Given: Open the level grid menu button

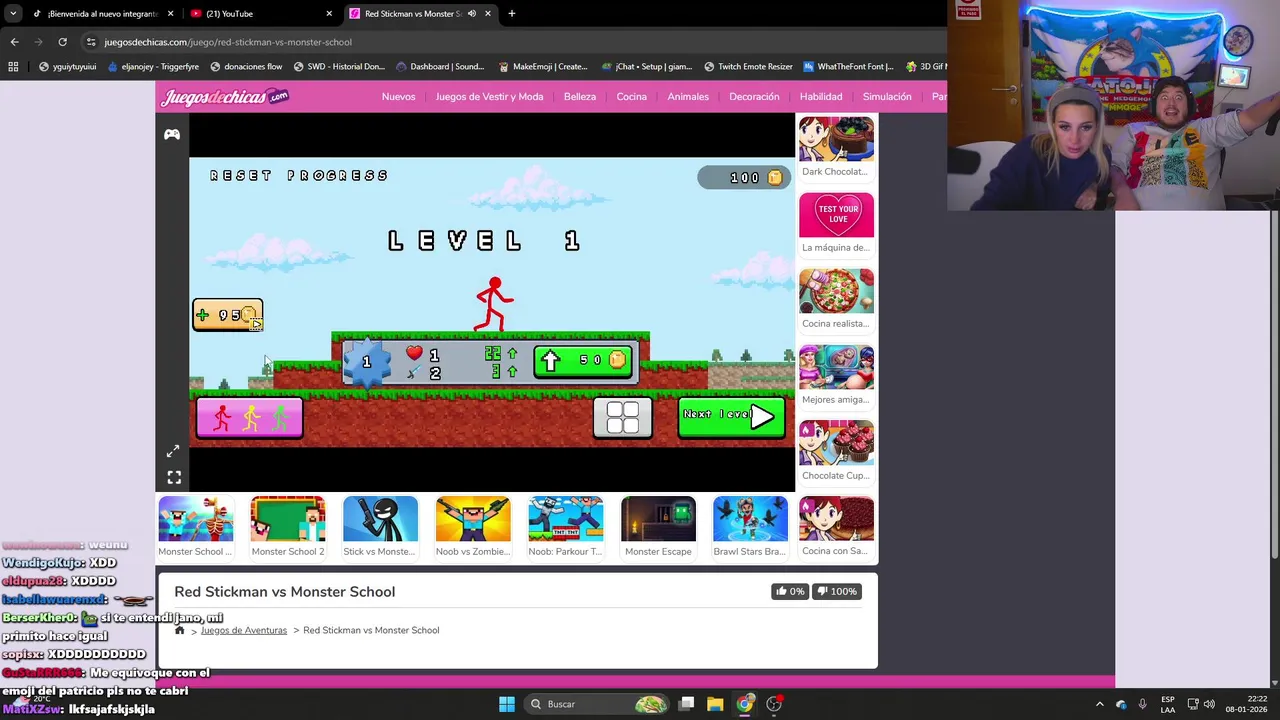Looking at the screenshot, I should tap(623, 418).
